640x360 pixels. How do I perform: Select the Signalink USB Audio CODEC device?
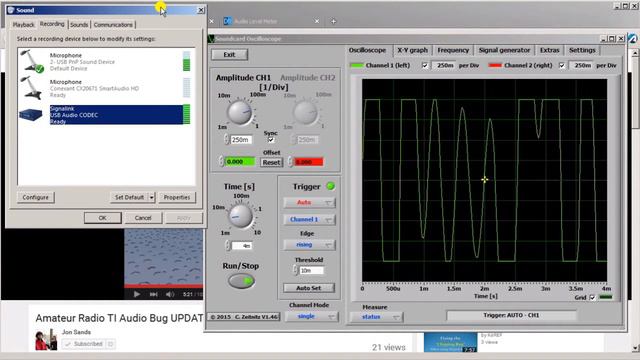(x=105, y=115)
